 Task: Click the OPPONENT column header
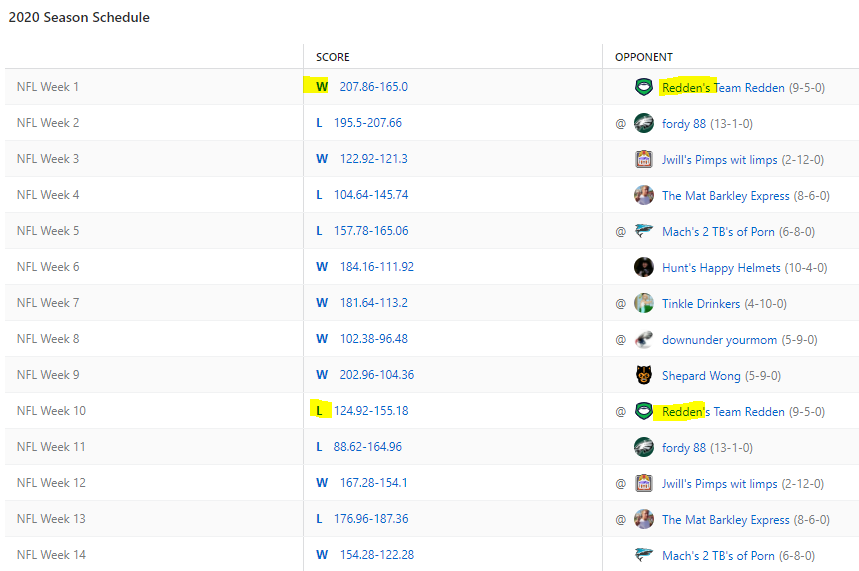644,57
